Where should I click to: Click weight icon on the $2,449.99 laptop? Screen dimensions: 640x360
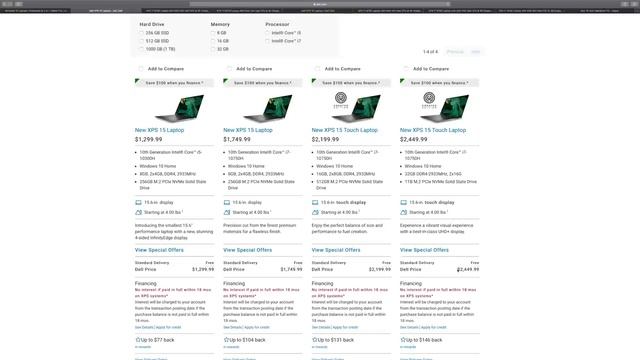pyautogui.click(x=403, y=212)
